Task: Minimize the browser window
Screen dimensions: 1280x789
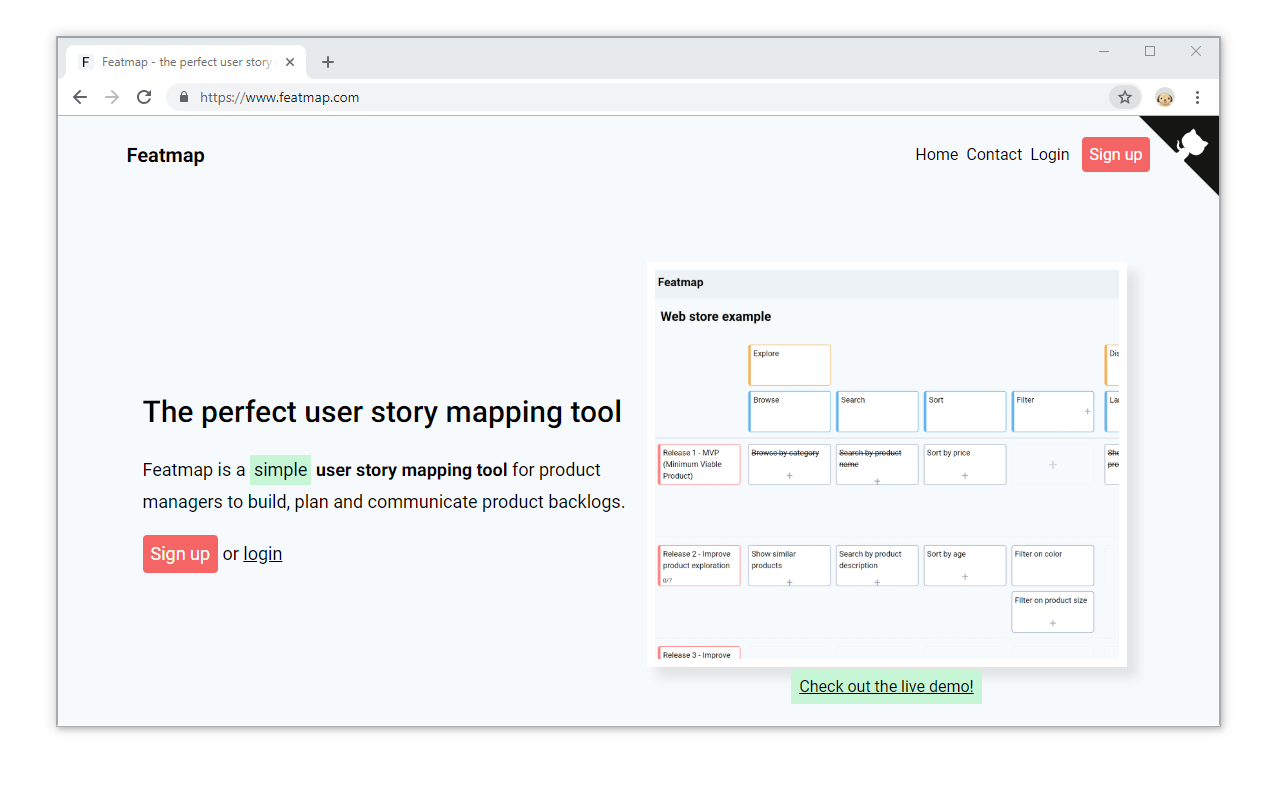Action: [x=1104, y=51]
